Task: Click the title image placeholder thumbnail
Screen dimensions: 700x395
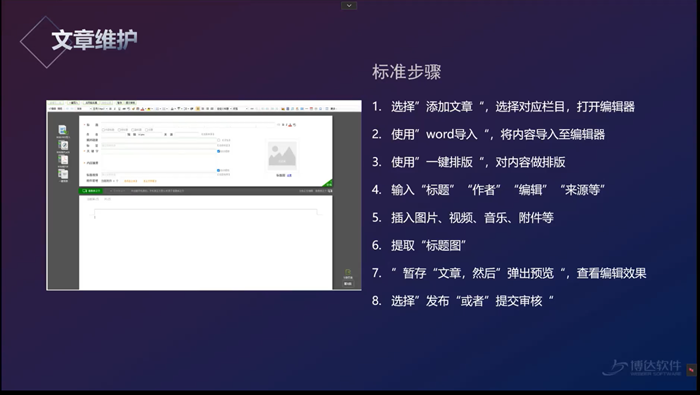Action: tap(282, 155)
